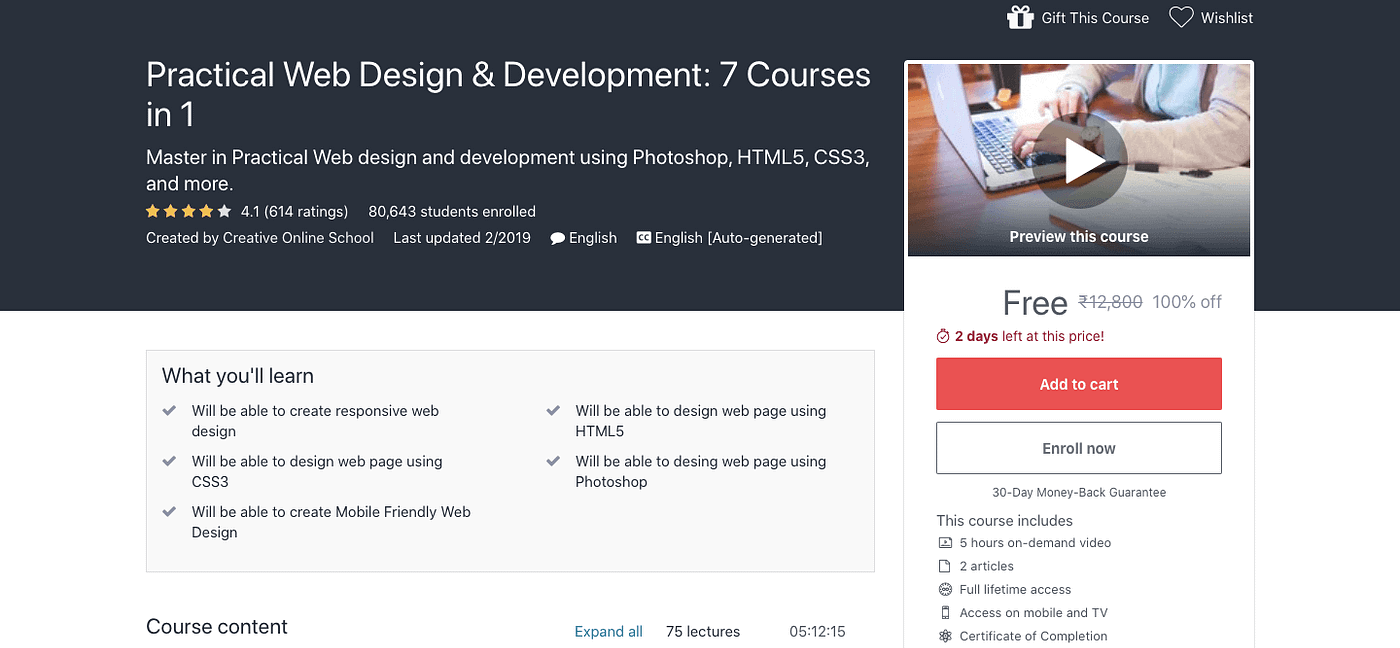Click the 'Course content' heading
Image resolution: width=1400 pixels, height=648 pixels.
click(217, 627)
